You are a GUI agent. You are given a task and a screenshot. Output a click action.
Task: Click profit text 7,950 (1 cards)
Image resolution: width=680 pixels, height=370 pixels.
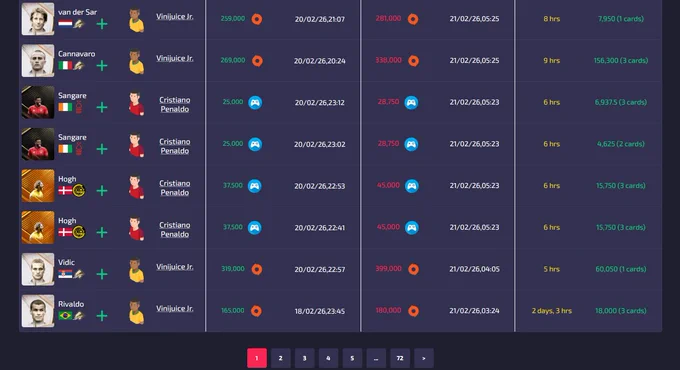pos(621,19)
